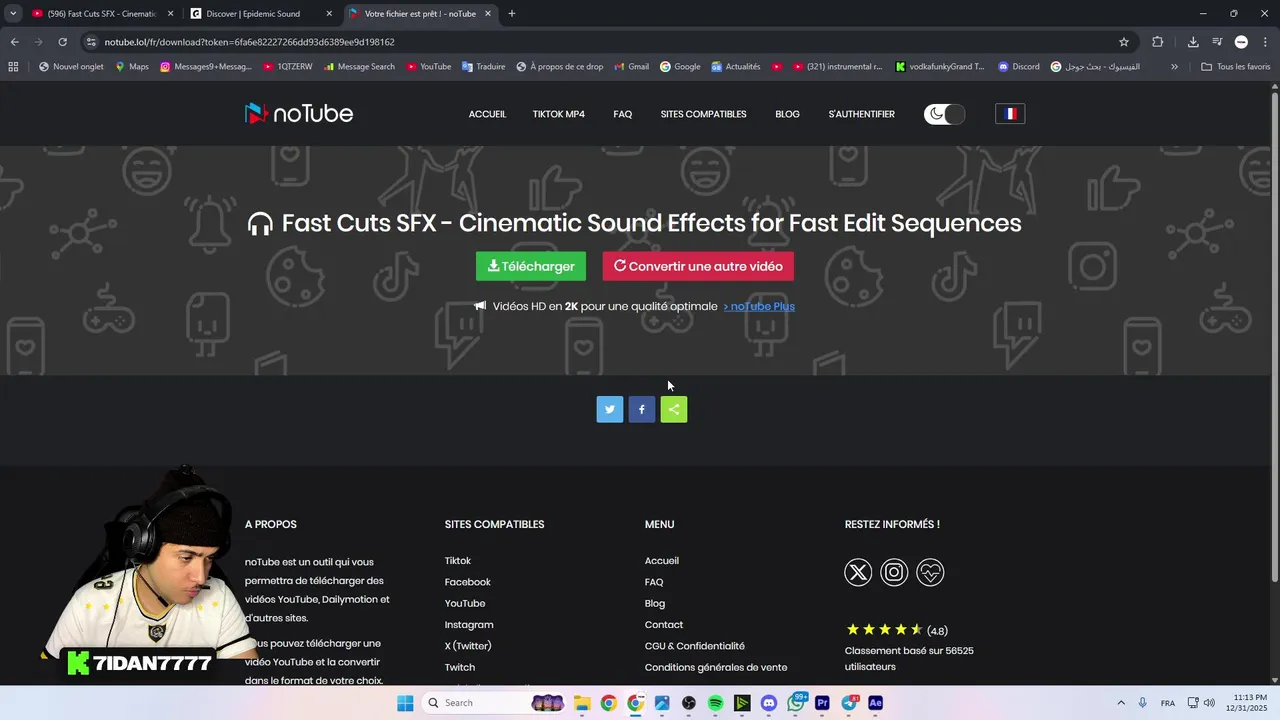Follow the noTube Plus link

tap(759, 306)
